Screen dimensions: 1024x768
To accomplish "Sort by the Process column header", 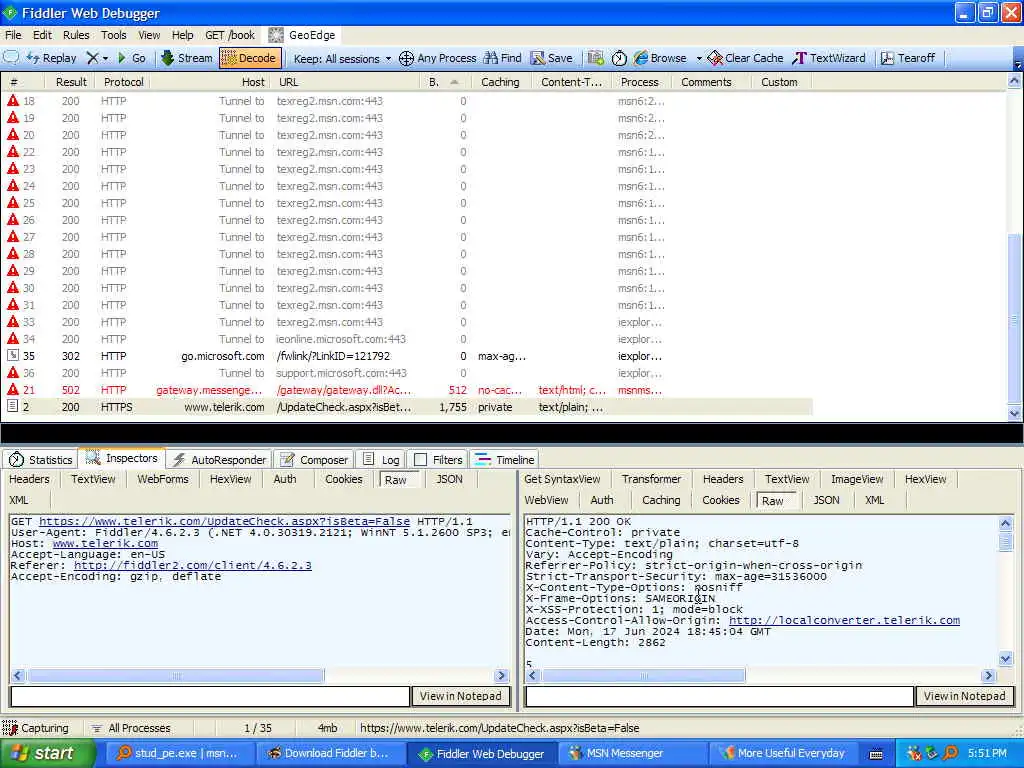I will point(639,82).
